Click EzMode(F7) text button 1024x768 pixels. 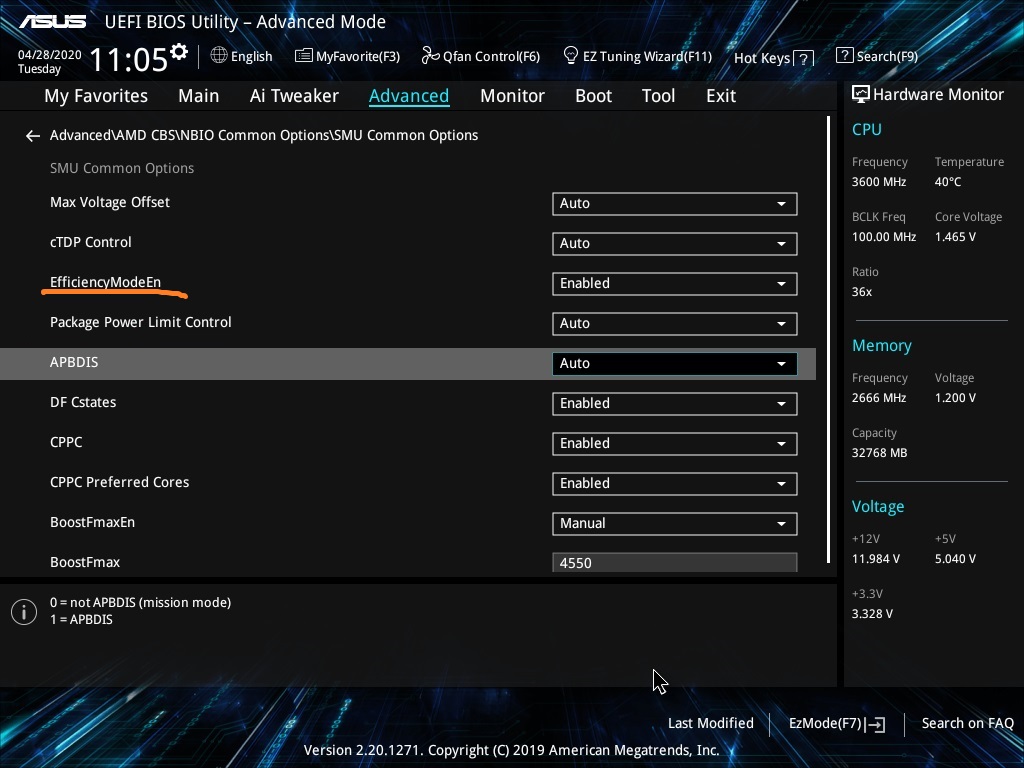pyautogui.click(x=826, y=724)
